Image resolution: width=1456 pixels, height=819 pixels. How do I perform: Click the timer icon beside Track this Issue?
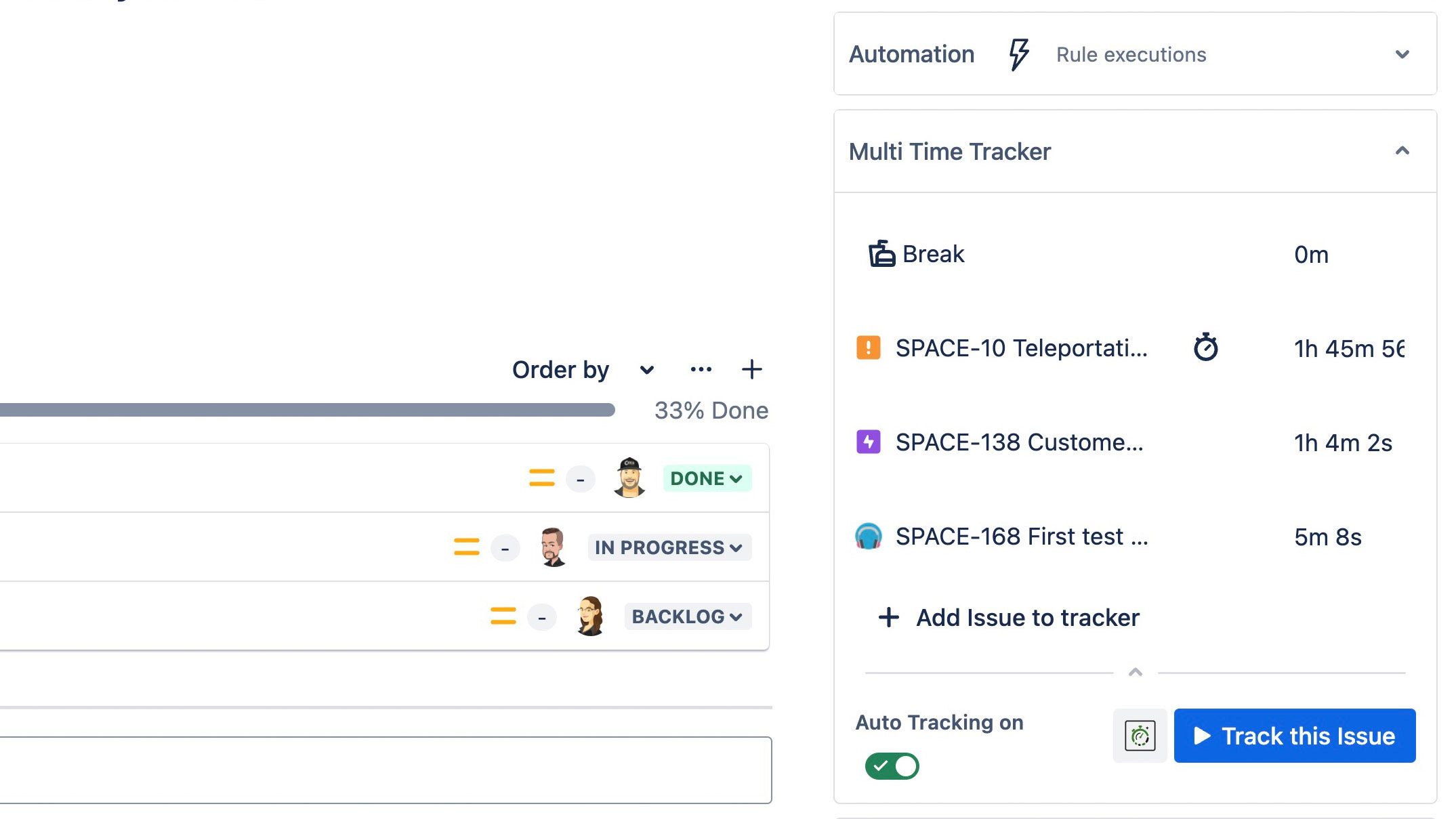[1140, 736]
